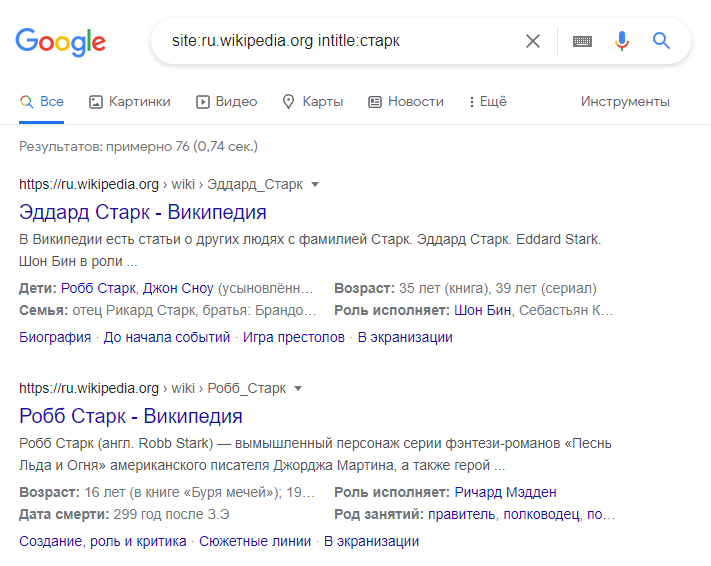Start voice search with microphone icon
Viewport: 711px width, 566px height.
(622, 41)
